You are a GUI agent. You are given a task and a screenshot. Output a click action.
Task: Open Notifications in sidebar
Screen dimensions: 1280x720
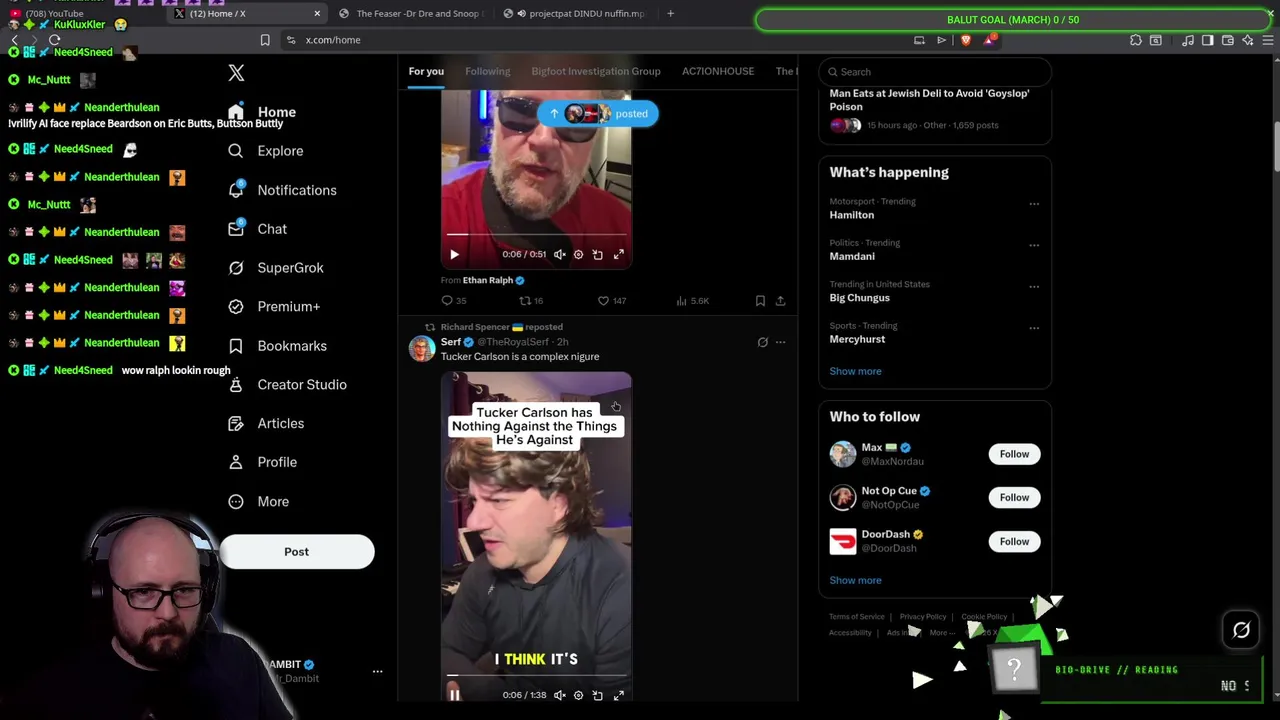[282, 190]
